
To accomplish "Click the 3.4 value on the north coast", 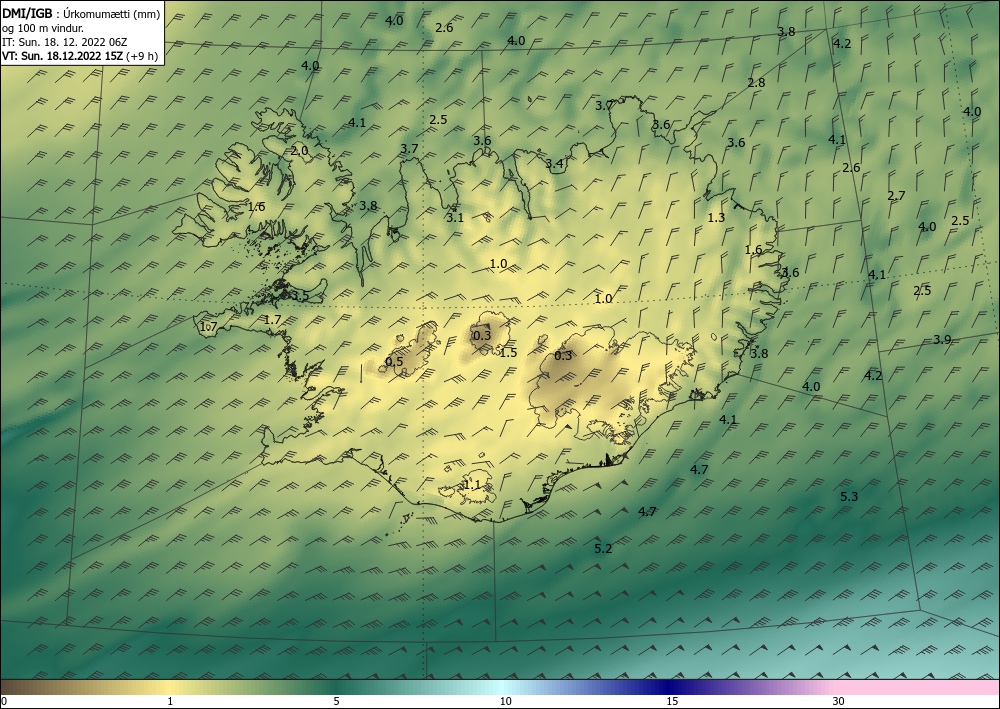I will pos(554,164).
